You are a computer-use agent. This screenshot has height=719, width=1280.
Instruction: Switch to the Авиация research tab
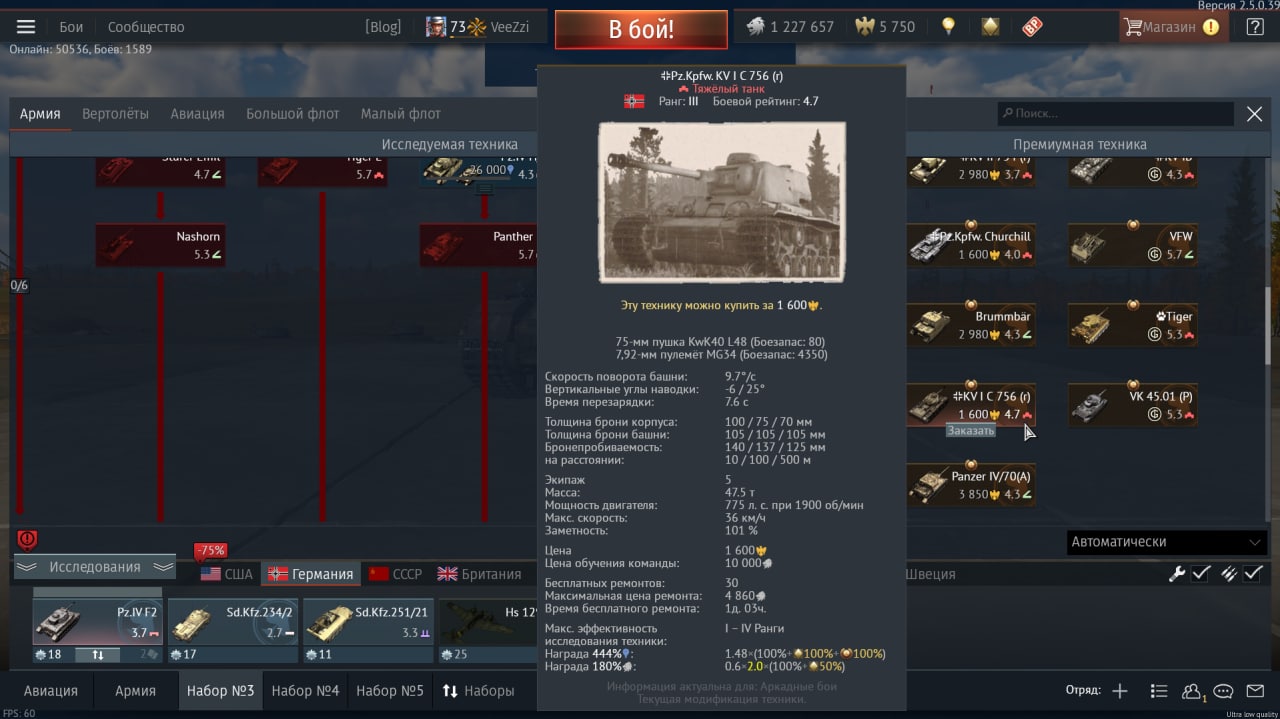[197, 114]
